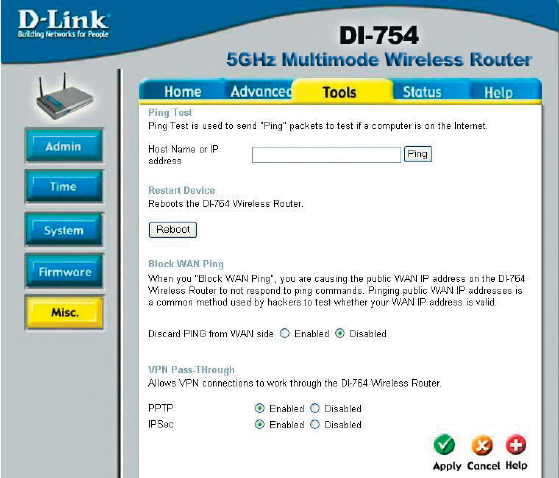Focus the Host Name or IP address field
559x478 pixels.
pos(326,155)
